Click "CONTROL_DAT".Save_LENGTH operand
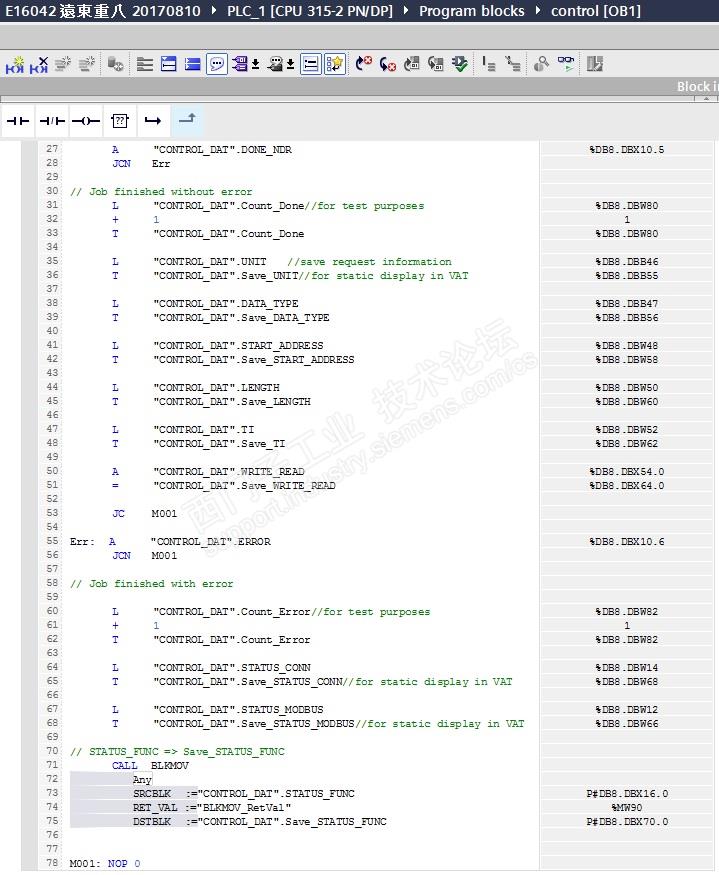The height and width of the screenshot is (875, 719). coord(232,402)
